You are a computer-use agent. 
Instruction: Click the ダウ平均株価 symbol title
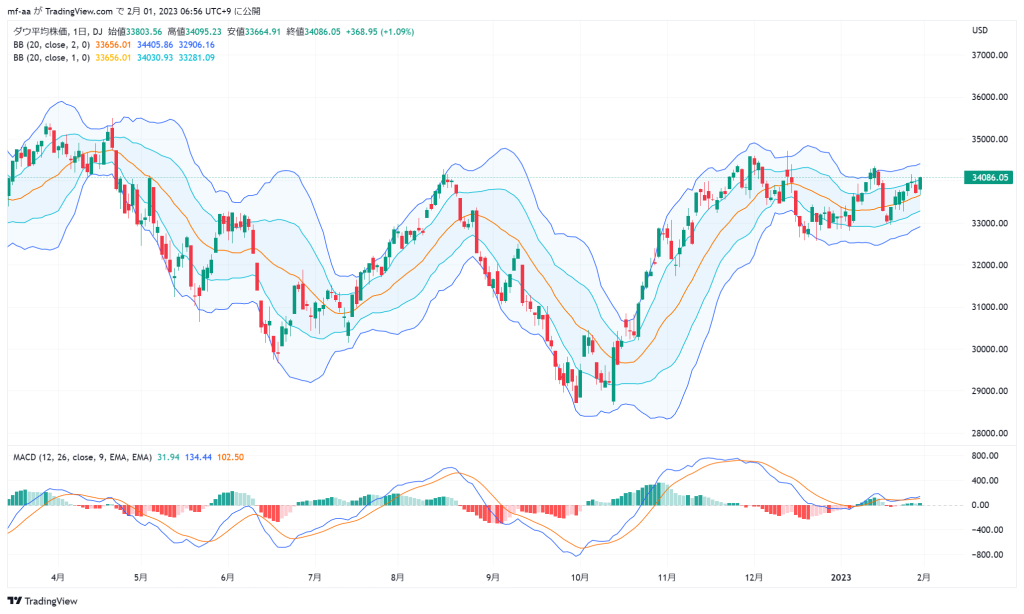(x=40, y=31)
